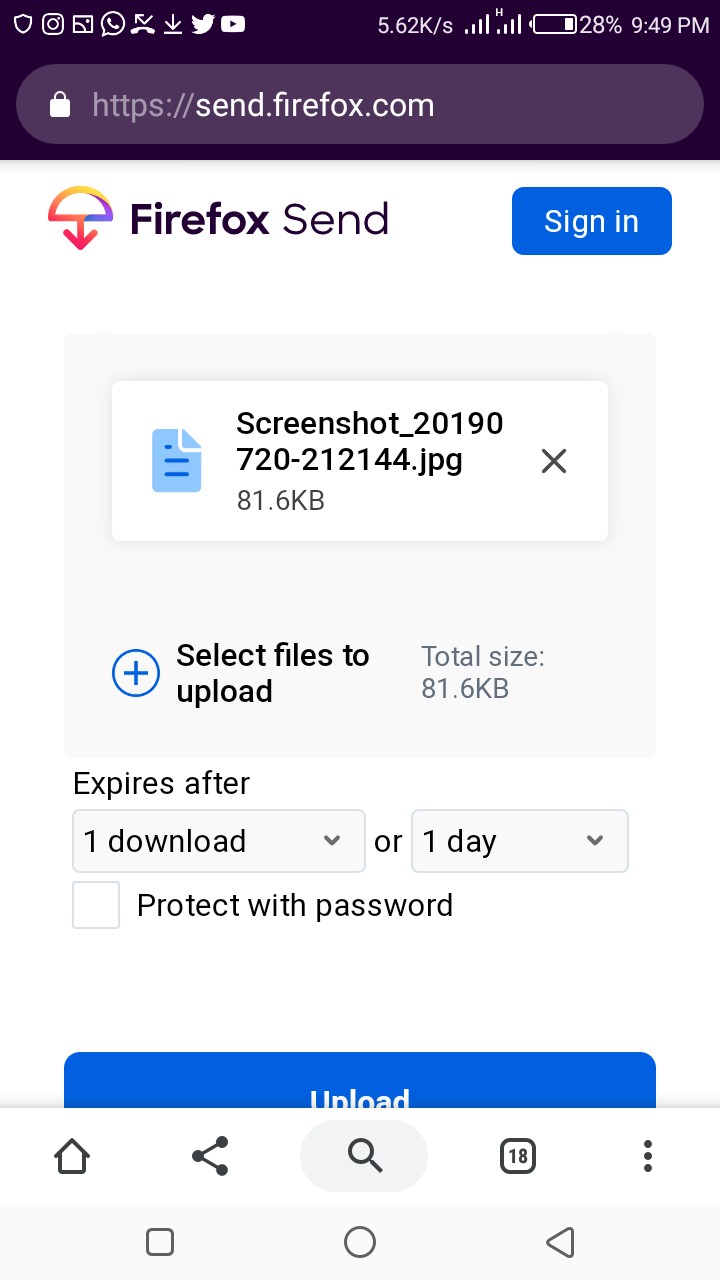Viewport: 720px width, 1280px height.
Task: Tap the Android home circle button
Action: 360,1242
